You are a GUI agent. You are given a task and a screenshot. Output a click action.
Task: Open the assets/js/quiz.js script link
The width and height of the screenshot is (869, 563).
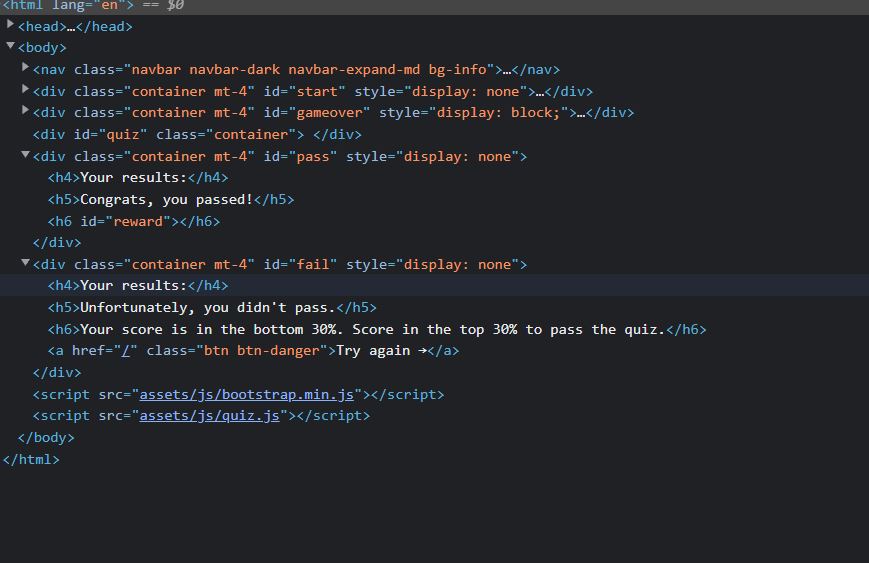[209, 416]
